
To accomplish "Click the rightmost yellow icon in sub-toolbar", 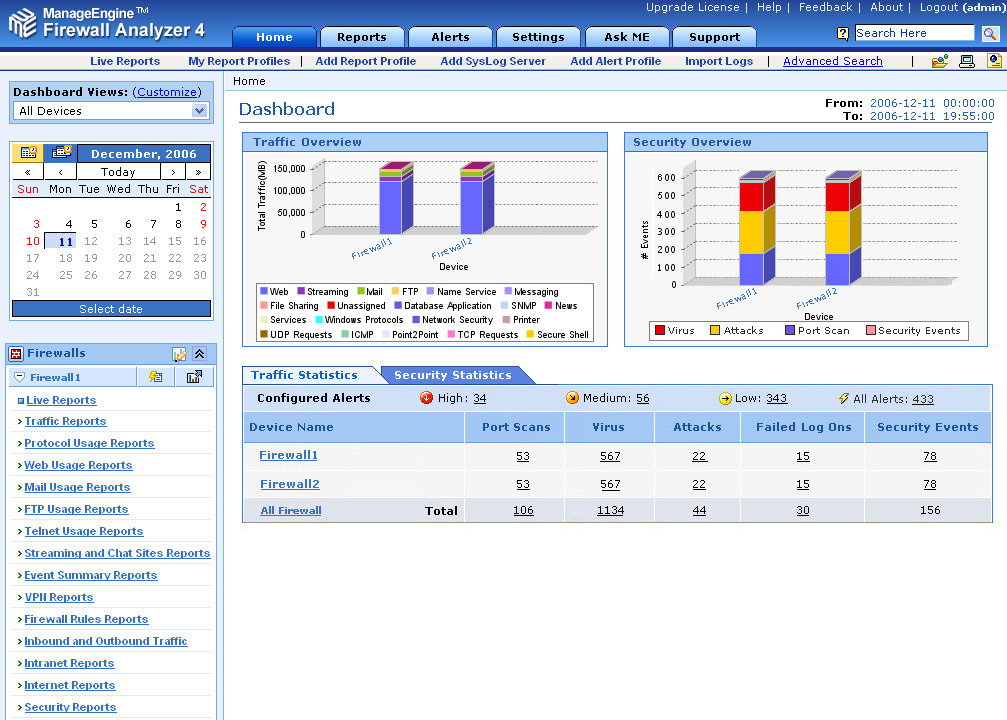I will coord(994,61).
